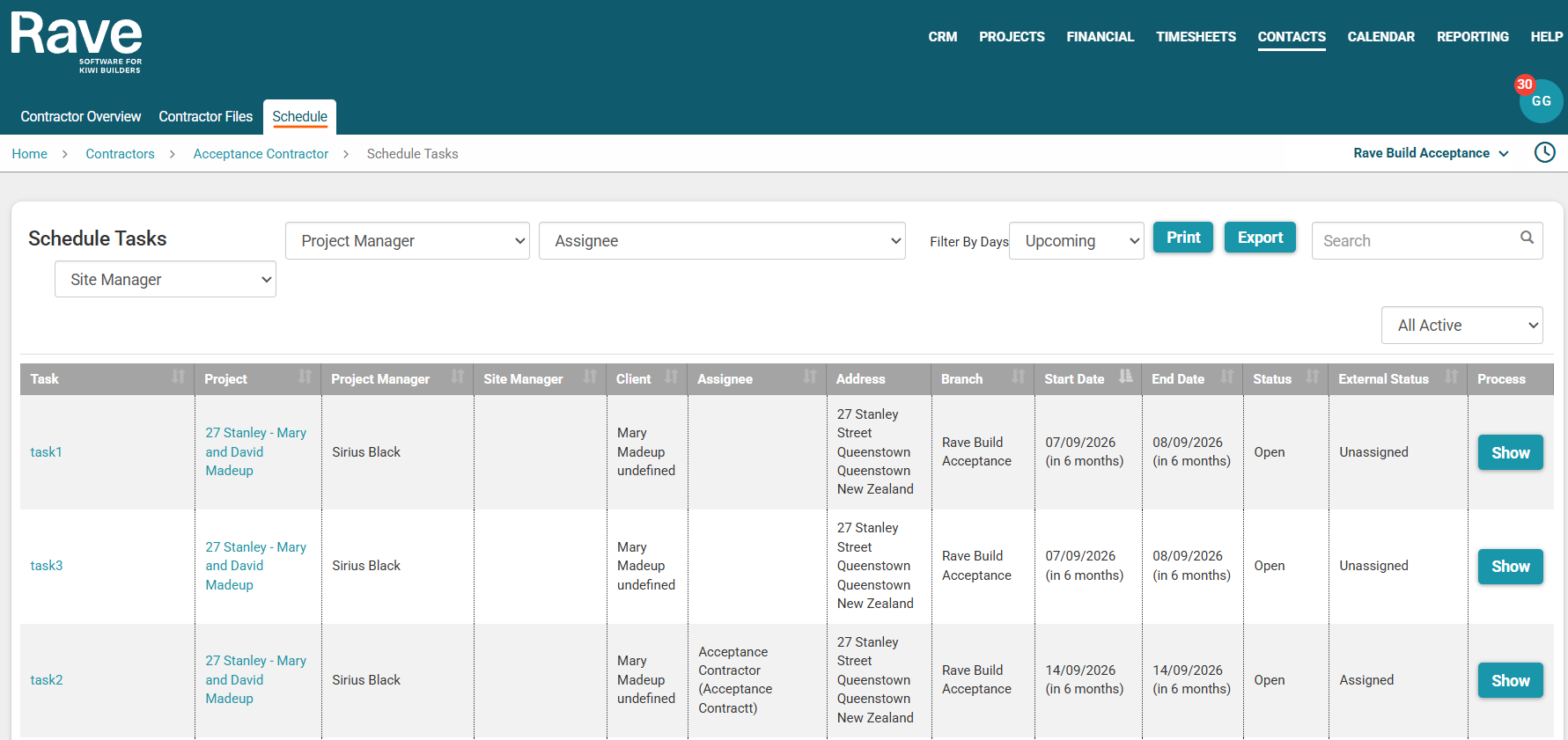
Task: Sort by Start Date column icon
Action: pyautogui.click(x=1125, y=377)
